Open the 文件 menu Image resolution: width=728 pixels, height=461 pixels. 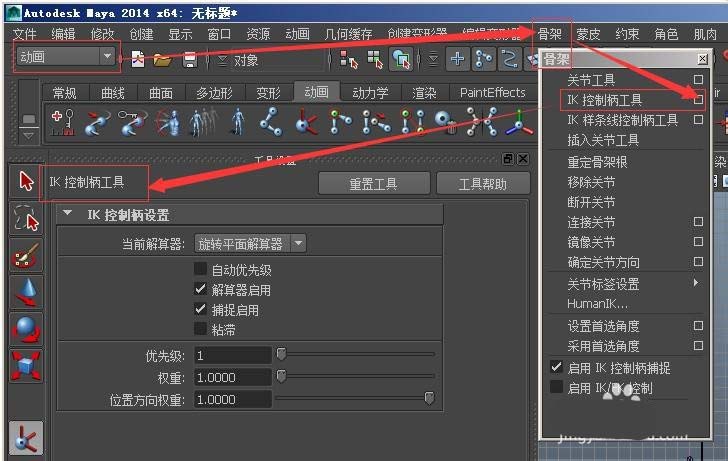24,34
